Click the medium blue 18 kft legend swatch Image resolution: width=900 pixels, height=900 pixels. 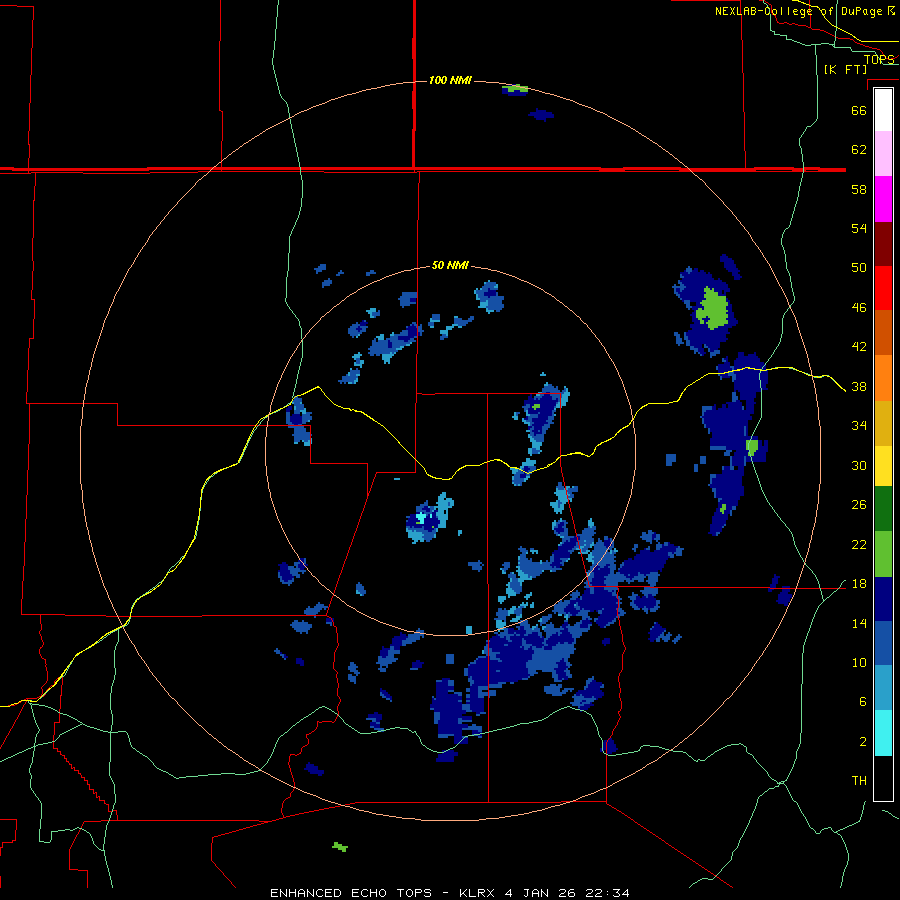[x=883, y=643]
